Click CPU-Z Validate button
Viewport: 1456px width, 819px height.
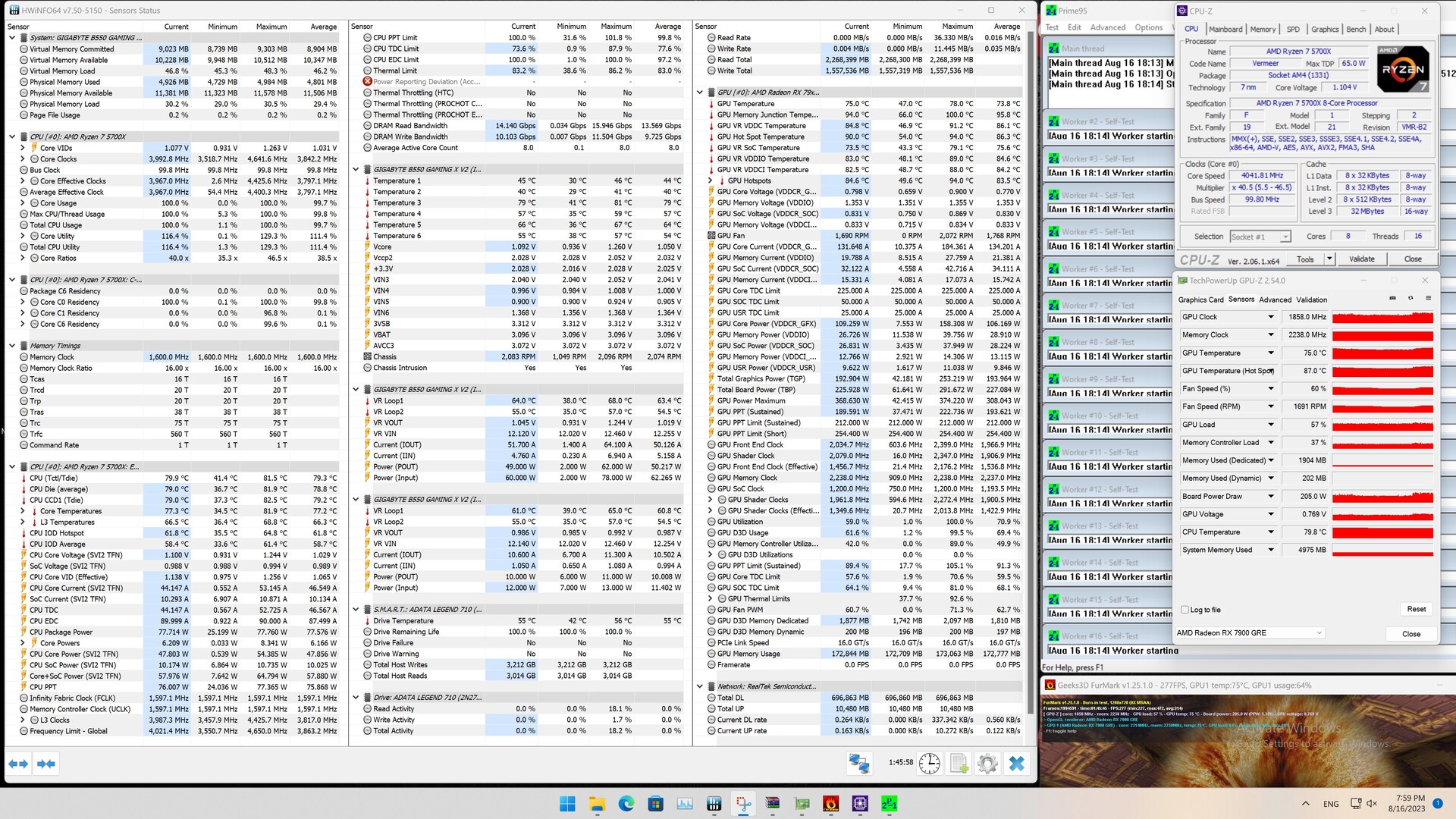pyautogui.click(x=1361, y=259)
